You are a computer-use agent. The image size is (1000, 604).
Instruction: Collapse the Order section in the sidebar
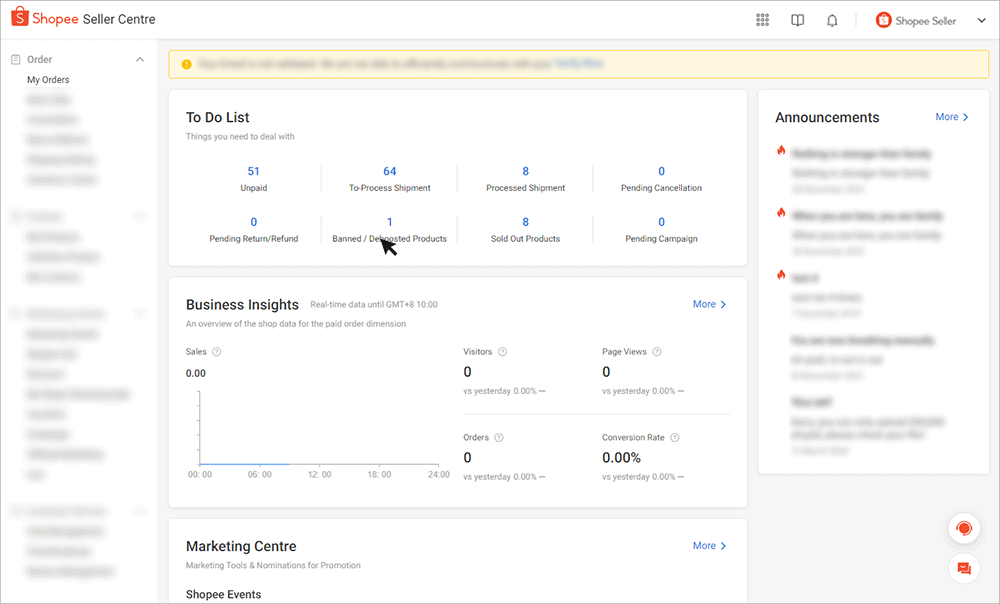140,59
